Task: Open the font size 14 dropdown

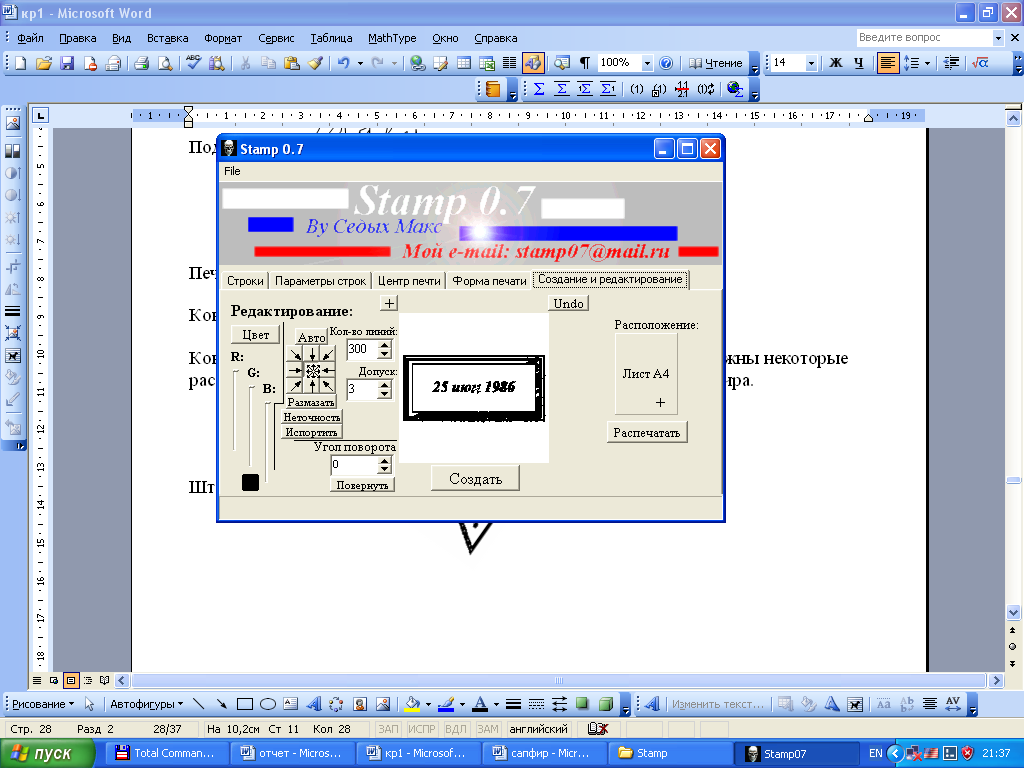Action: click(x=811, y=63)
